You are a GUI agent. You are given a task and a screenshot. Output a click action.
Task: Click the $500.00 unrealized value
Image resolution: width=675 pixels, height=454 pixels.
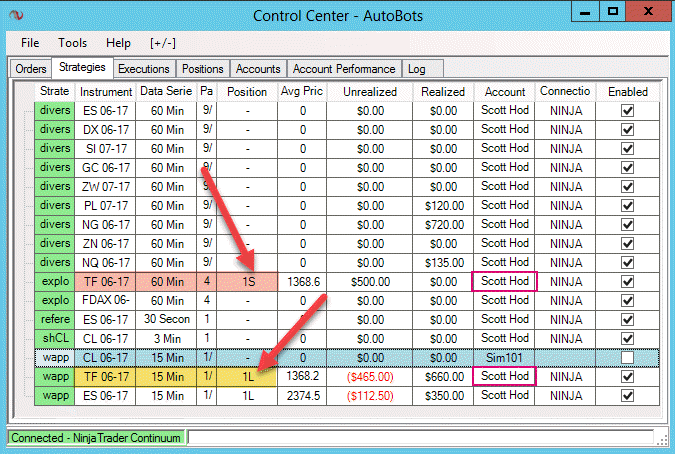pos(370,282)
